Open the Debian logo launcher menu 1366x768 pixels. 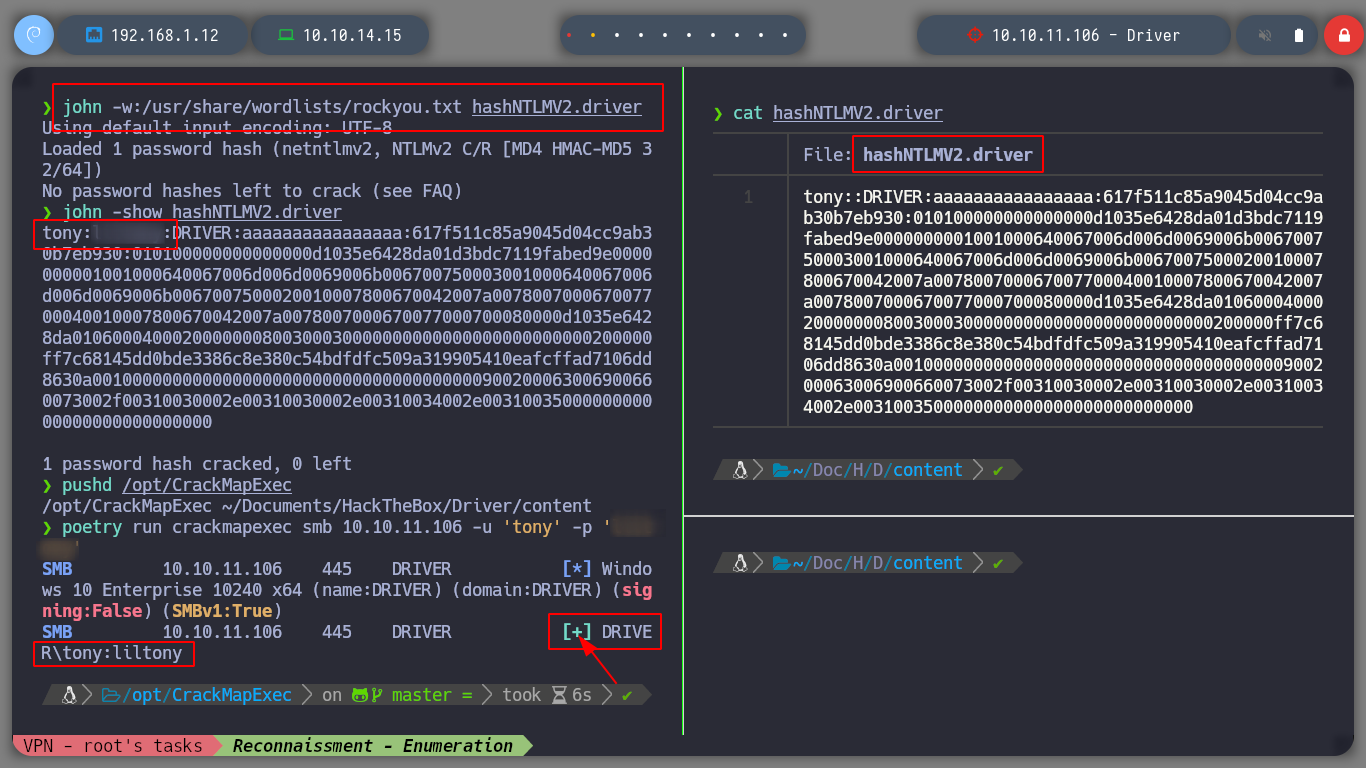(32, 35)
